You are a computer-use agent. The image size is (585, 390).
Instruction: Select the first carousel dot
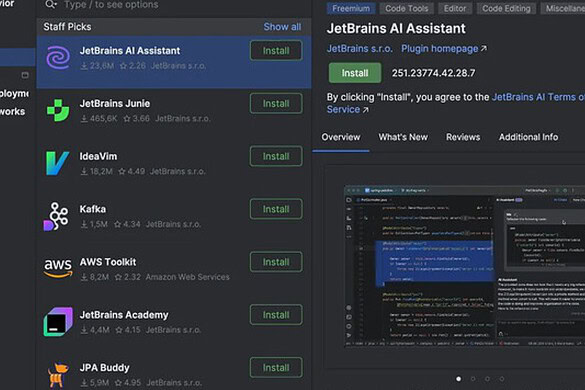click(x=459, y=379)
